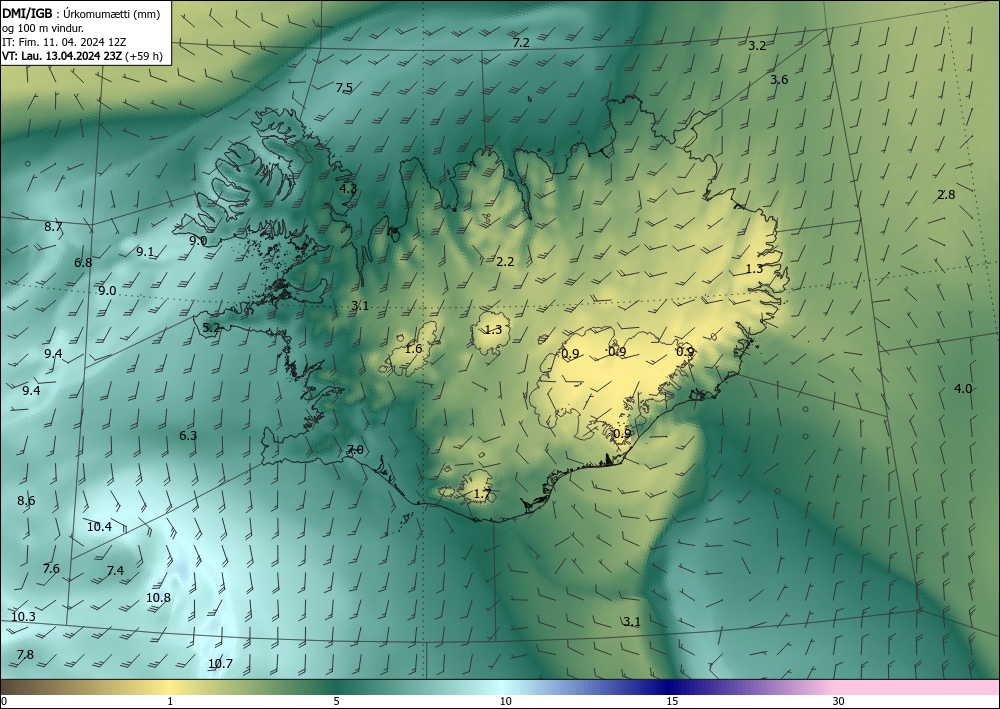The height and width of the screenshot is (709, 1000).
Task: Click the color scale tick label 15
Action: click(672, 701)
